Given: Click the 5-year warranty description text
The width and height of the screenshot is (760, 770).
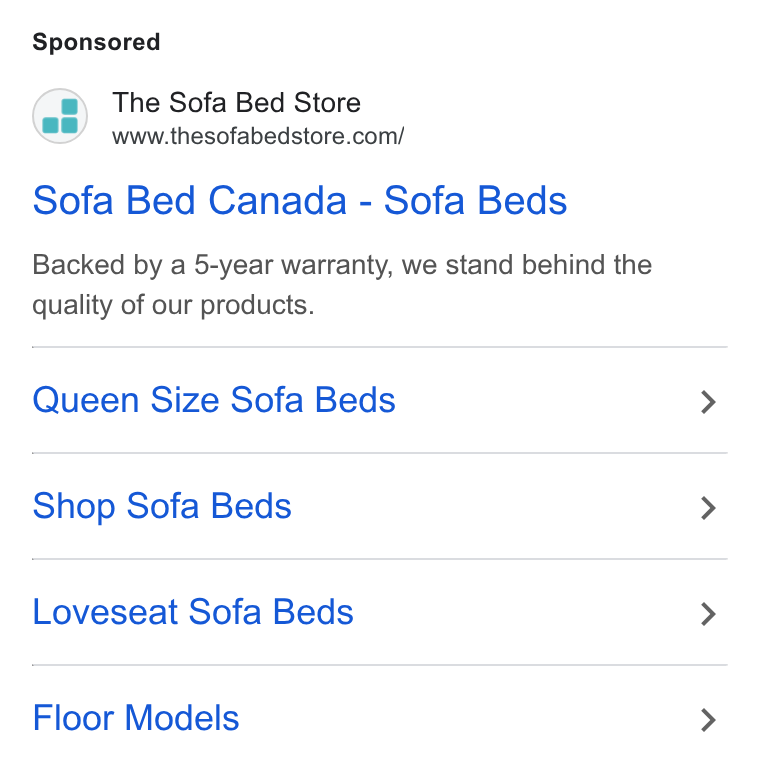Looking at the screenshot, I should tap(342, 265).
